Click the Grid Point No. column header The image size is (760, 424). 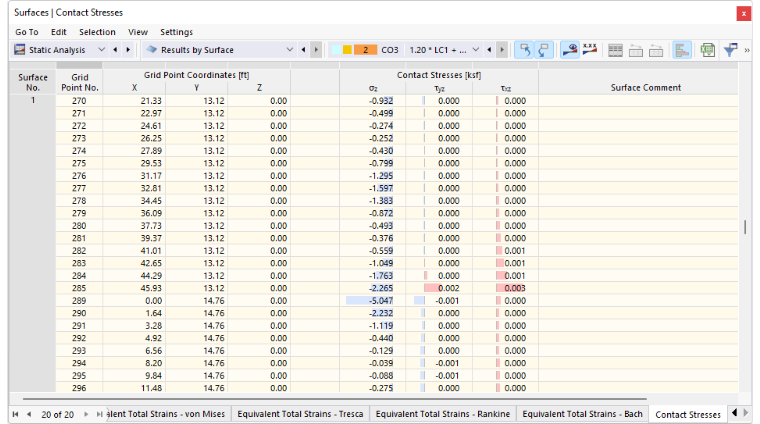(x=79, y=82)
